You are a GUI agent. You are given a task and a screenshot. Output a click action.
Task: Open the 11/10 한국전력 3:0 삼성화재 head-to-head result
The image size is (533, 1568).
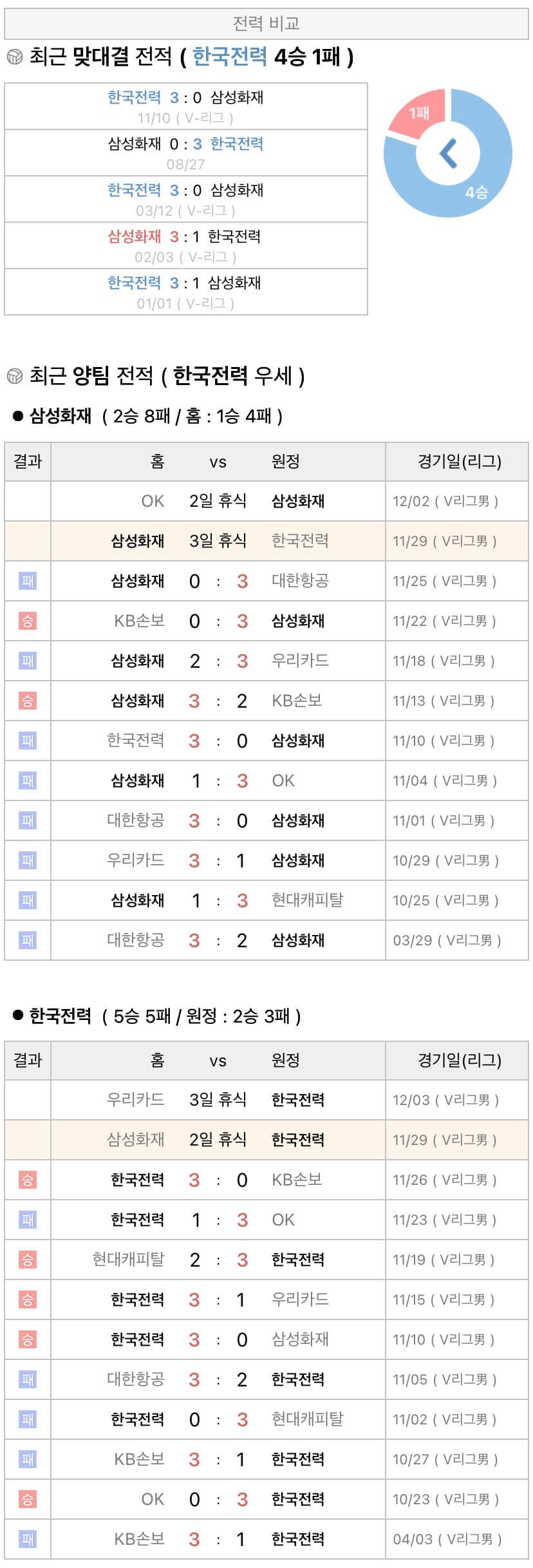coord(185,107)
